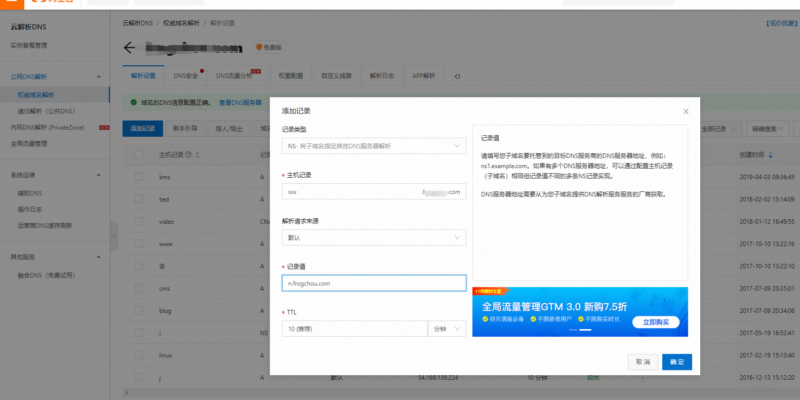The image size is (800, 400).
Task: Click the 确定 button to confirm
Action: tap(676, 361)
